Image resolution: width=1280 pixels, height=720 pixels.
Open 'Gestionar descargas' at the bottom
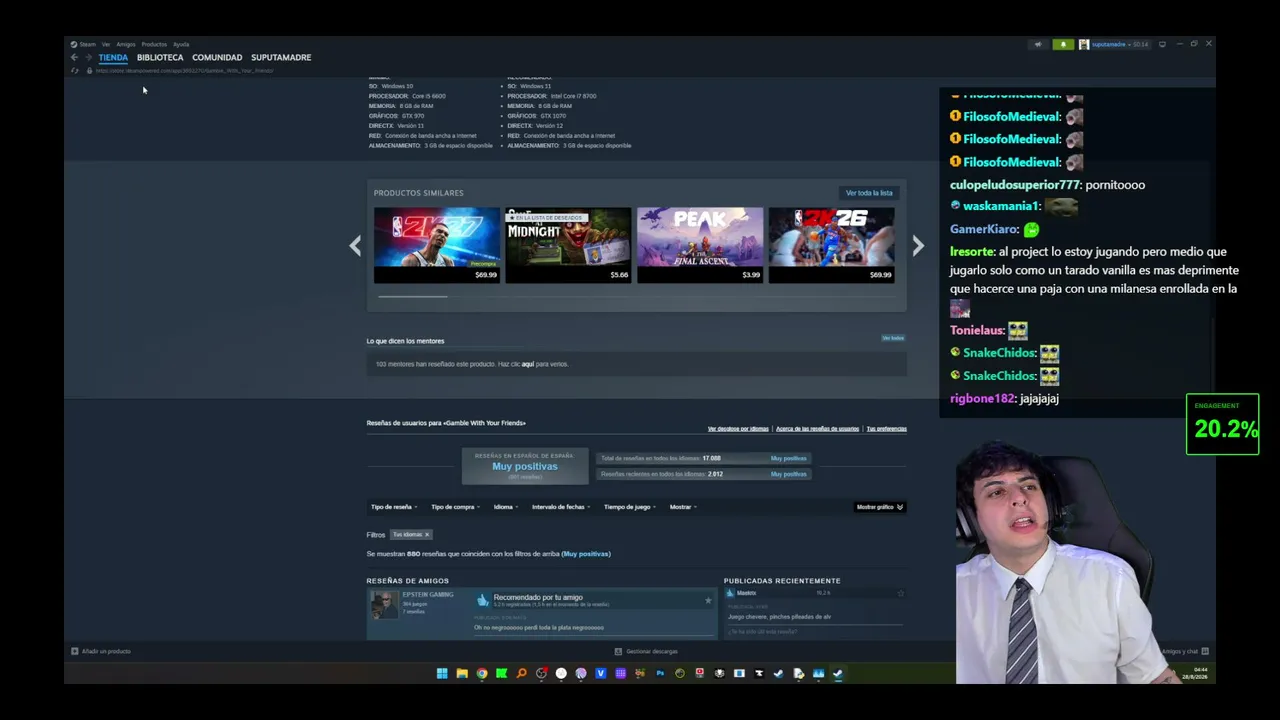pos(646,651)
